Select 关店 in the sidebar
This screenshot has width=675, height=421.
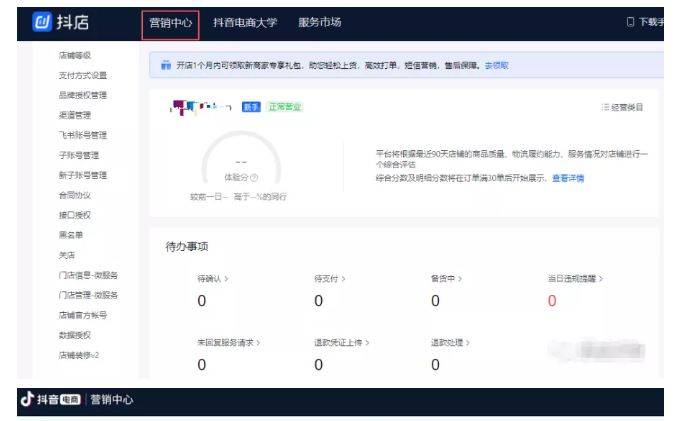point(67,255)
